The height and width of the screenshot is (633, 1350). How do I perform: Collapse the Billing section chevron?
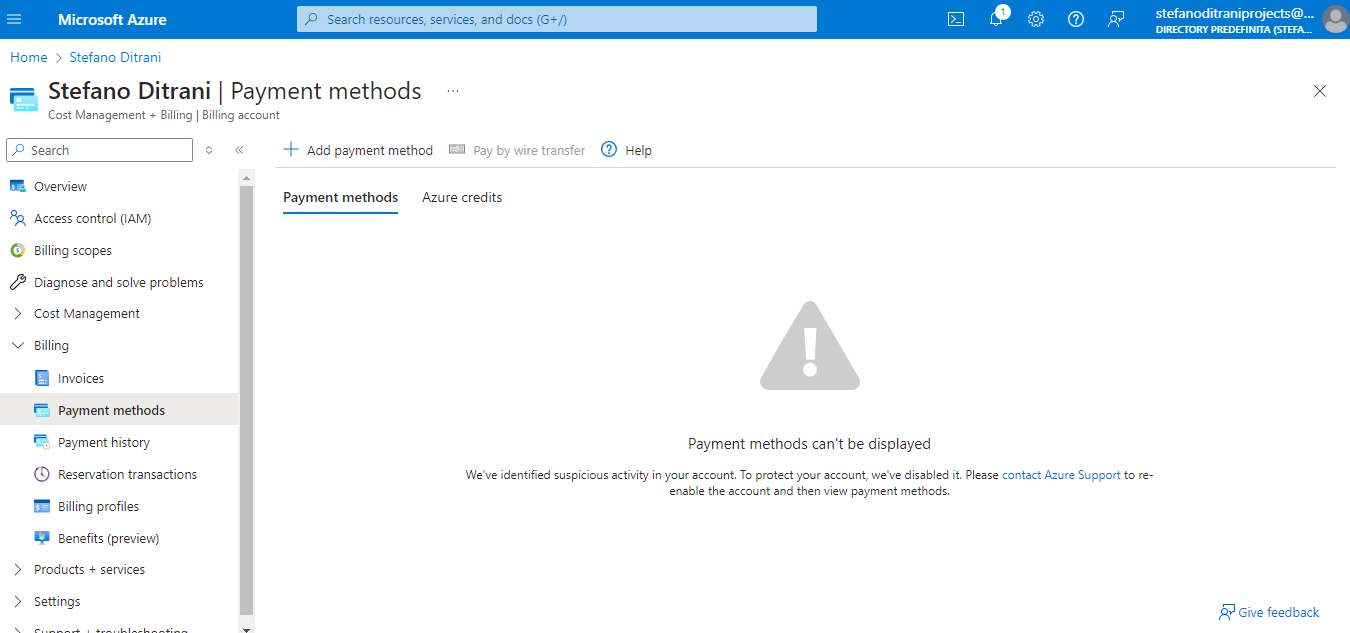pos(17,345)
